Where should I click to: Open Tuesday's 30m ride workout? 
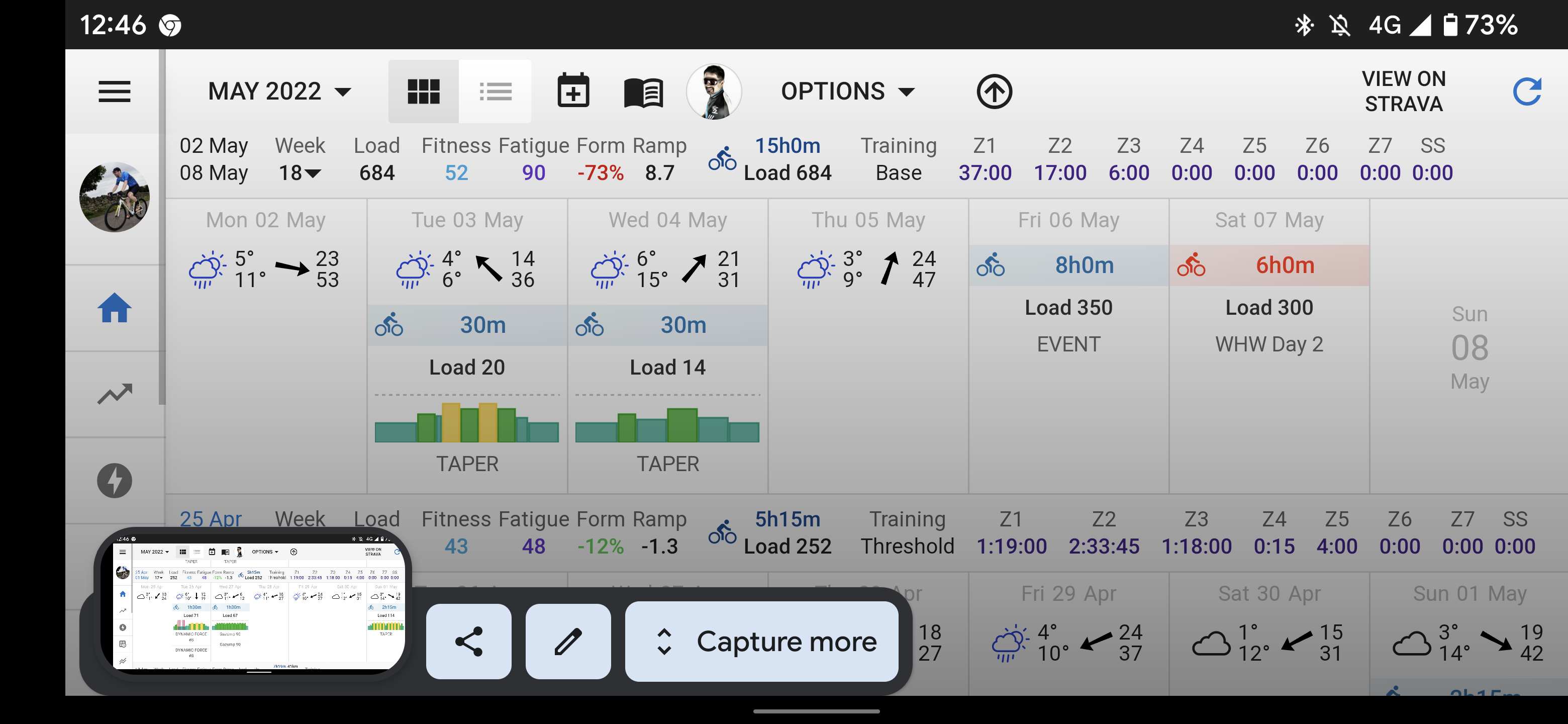click(467, 325)
